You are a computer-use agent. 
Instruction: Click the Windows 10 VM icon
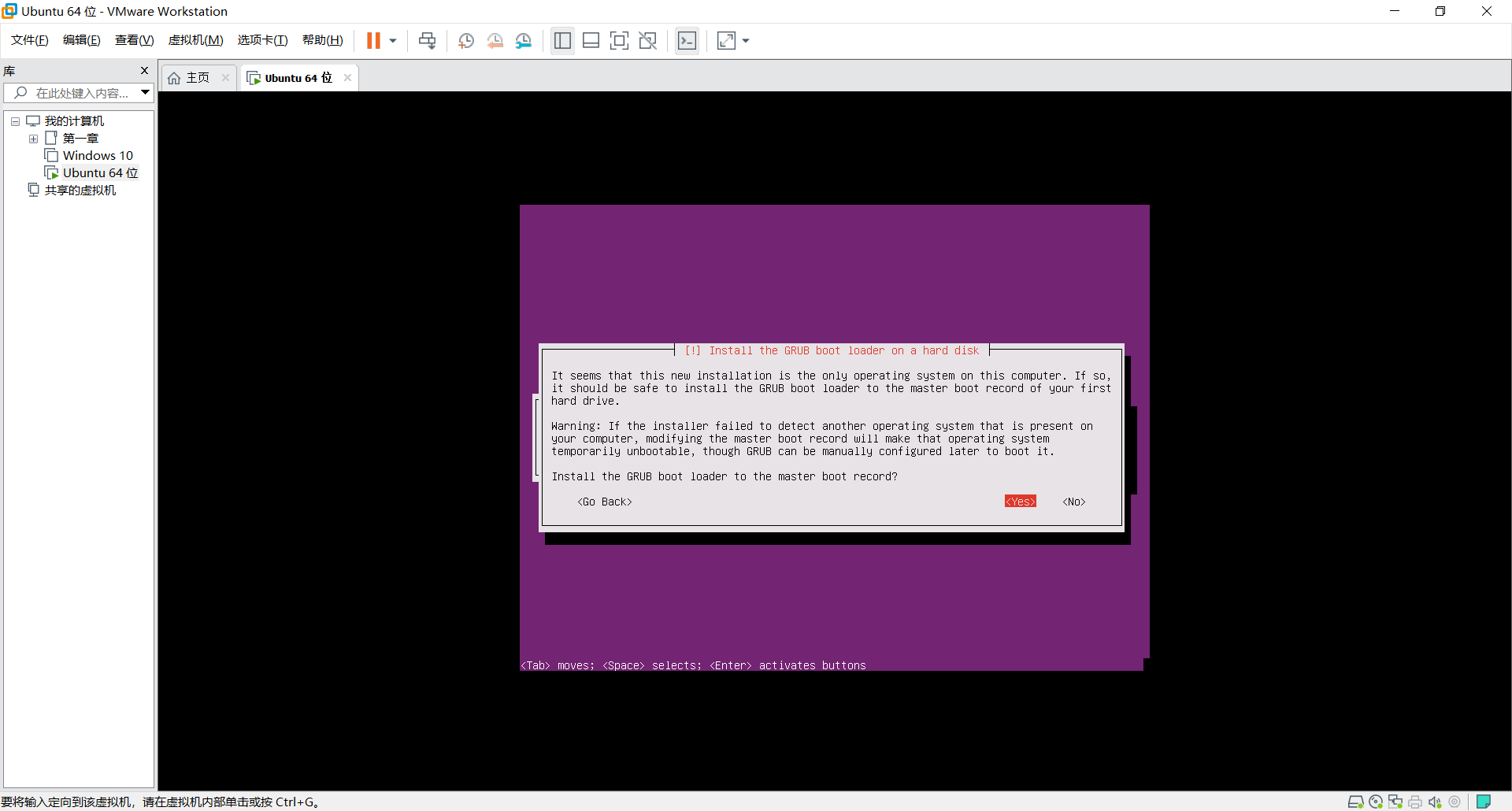click(51, 155)
